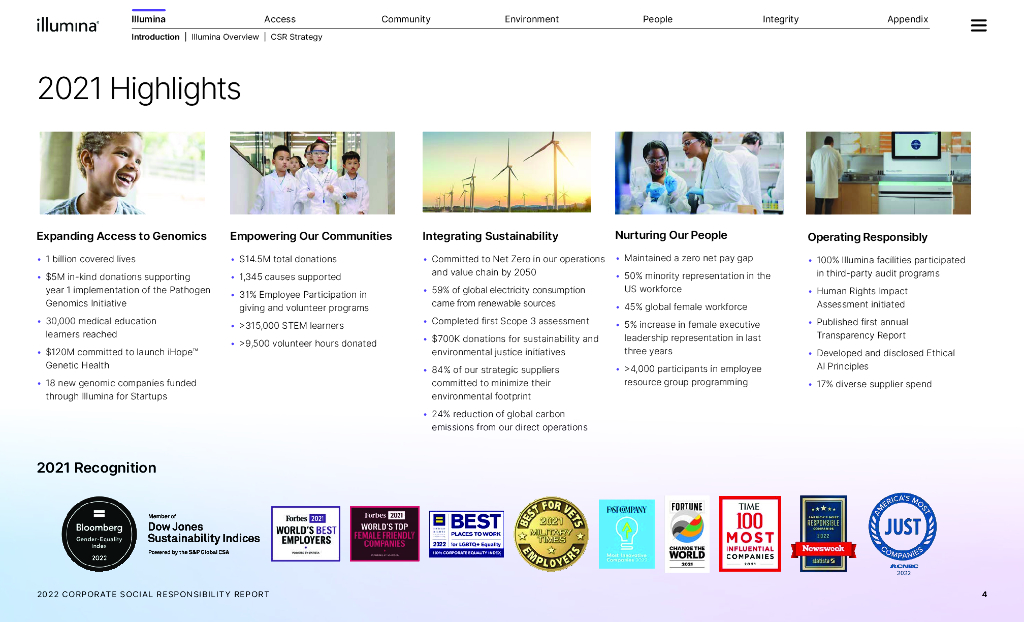Click the 'Published first annual Transparency Report' bullet
The width and height of the screenshot is (1024, 622).
[862, 329]
